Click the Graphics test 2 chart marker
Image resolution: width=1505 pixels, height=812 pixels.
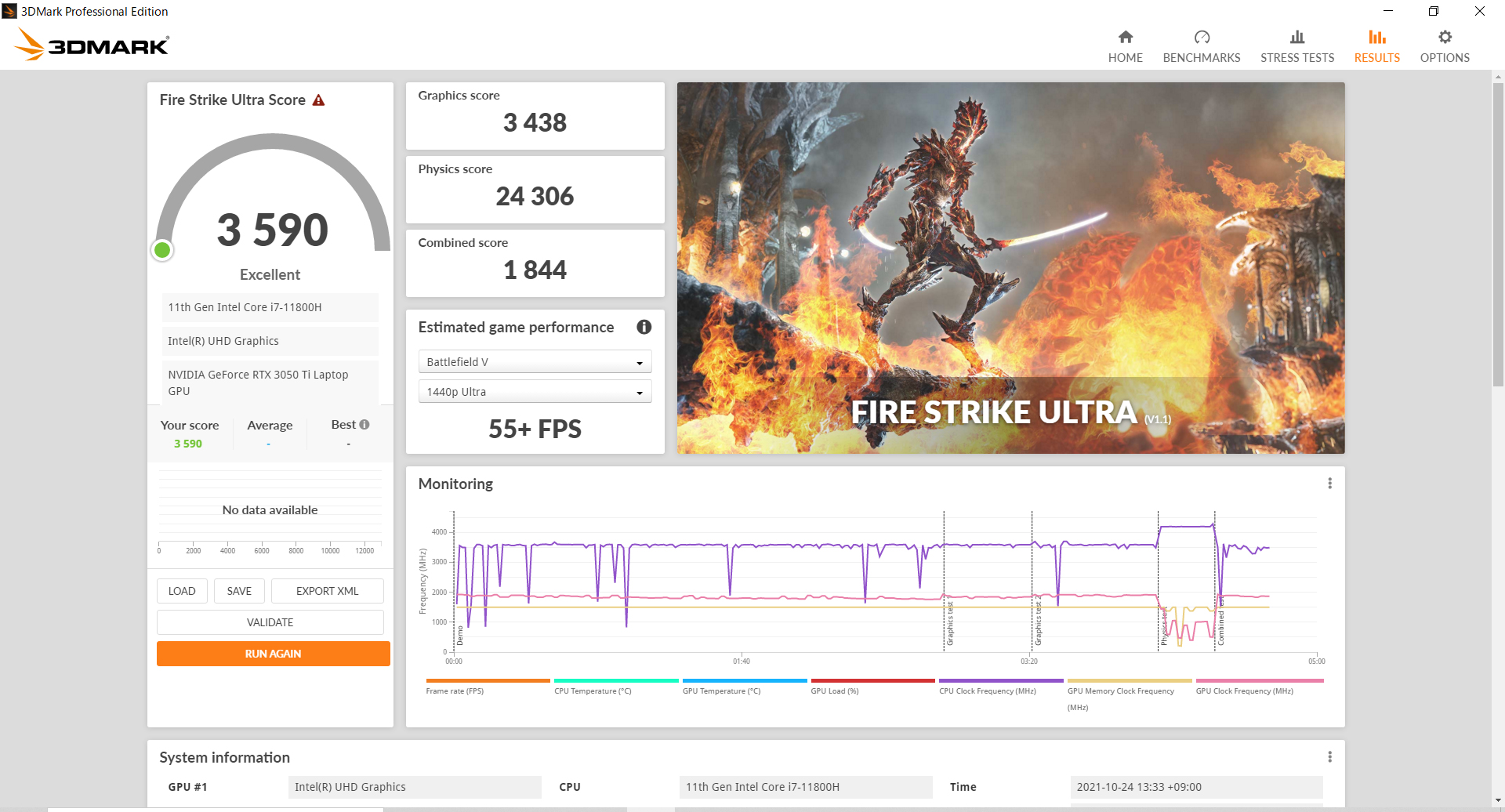(x=1038, y=620)
